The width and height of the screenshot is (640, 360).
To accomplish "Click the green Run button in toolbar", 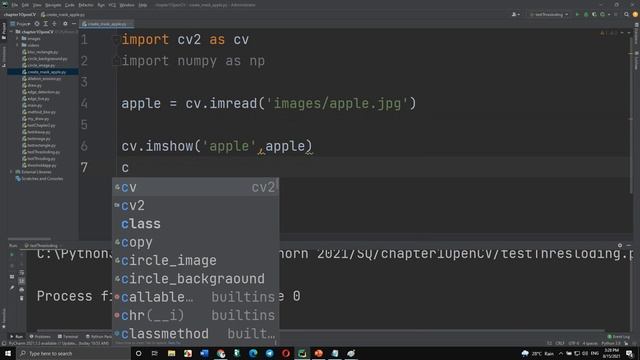I will 577,15.
